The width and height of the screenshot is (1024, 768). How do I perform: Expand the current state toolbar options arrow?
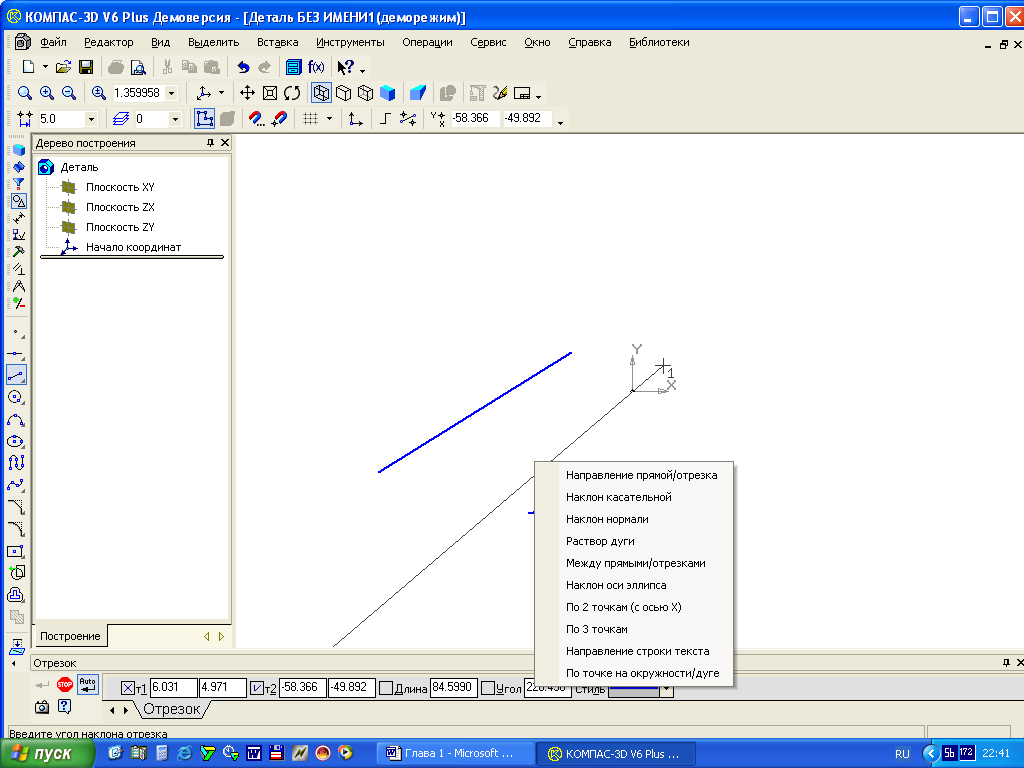[560, 123]
